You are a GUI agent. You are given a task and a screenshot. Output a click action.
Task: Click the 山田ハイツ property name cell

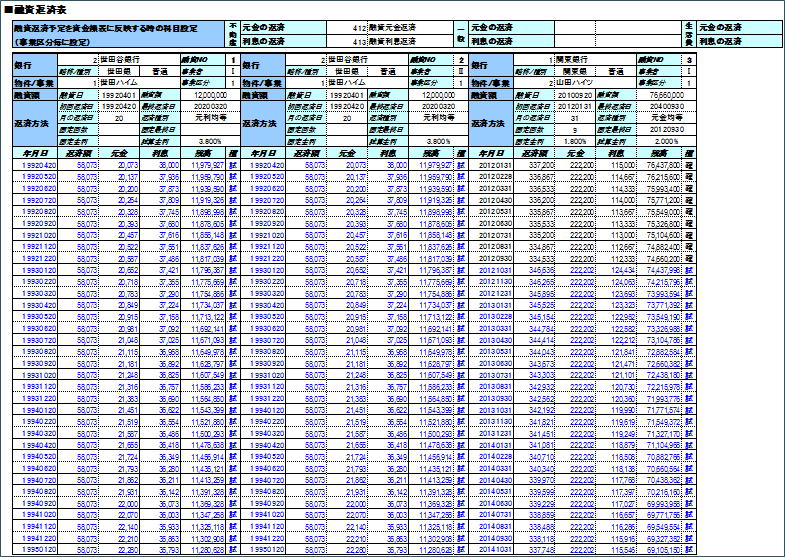(595, 83)
